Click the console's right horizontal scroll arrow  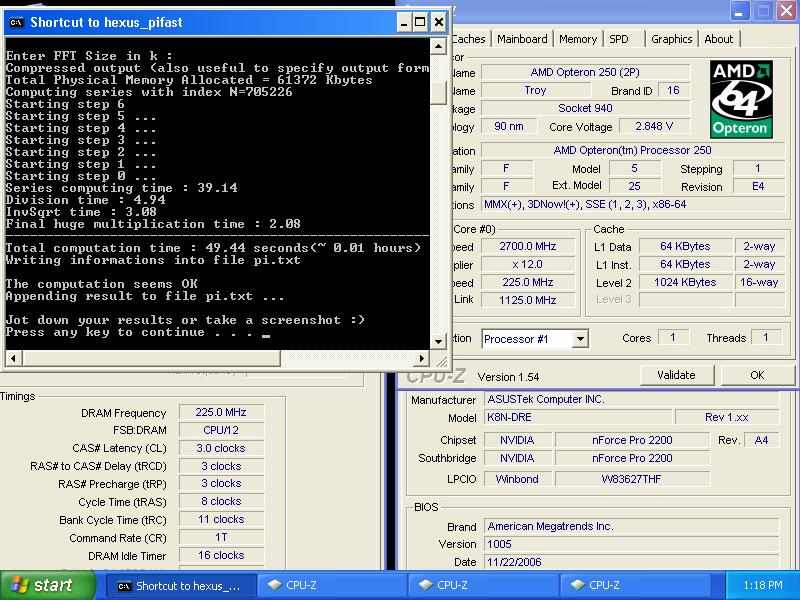point(421,358)
